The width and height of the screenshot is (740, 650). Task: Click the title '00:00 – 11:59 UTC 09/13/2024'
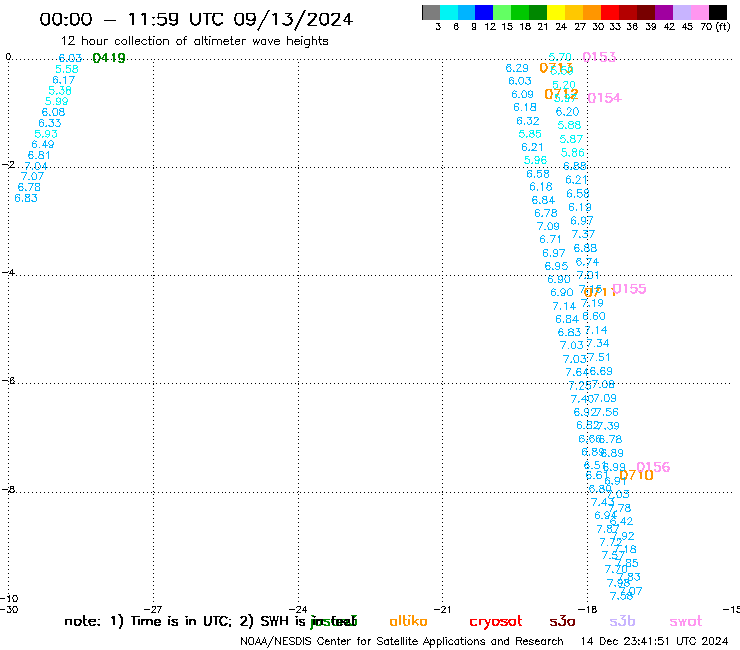(196, 19)
